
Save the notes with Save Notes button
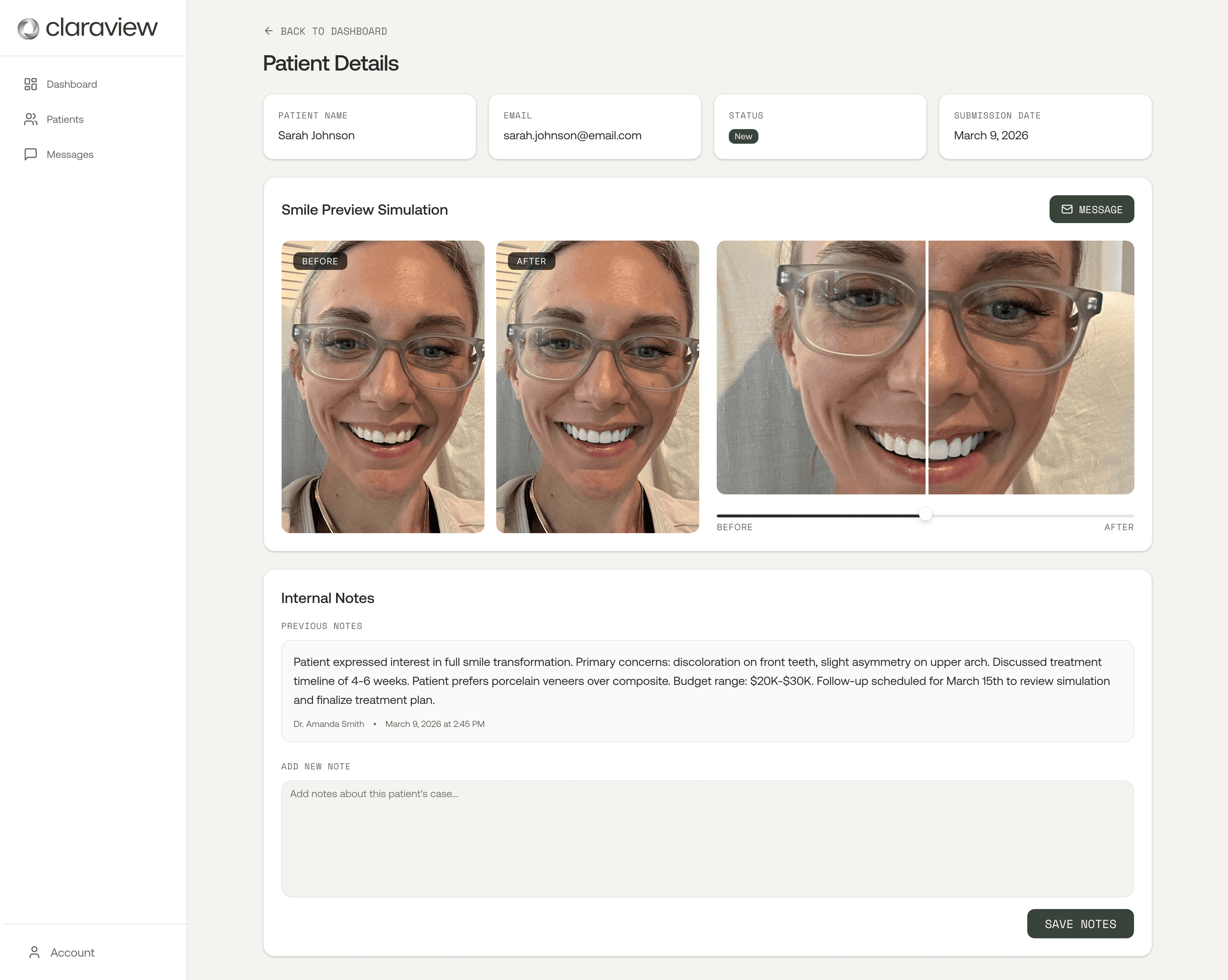(1080, 924)
